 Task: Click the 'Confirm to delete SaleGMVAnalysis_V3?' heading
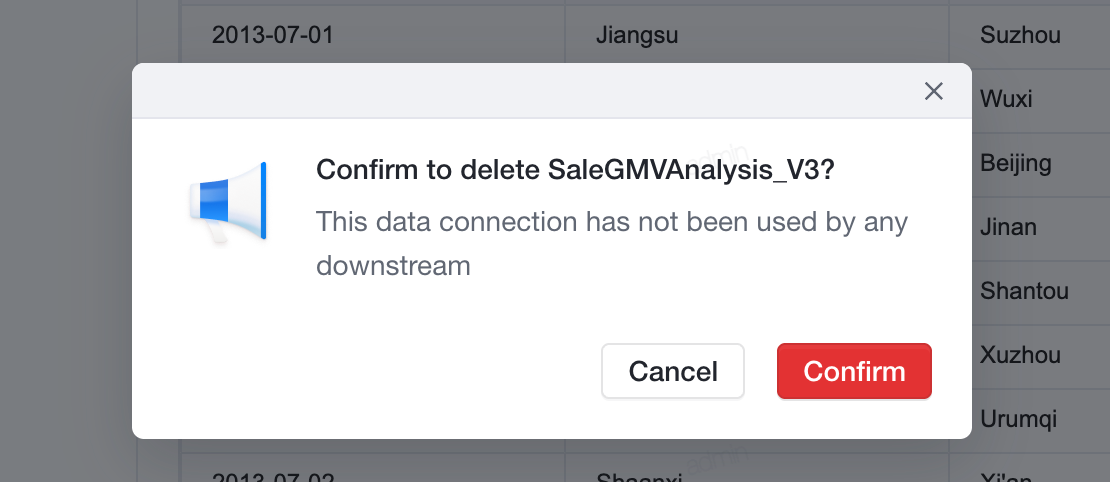(x=576, y=170)
